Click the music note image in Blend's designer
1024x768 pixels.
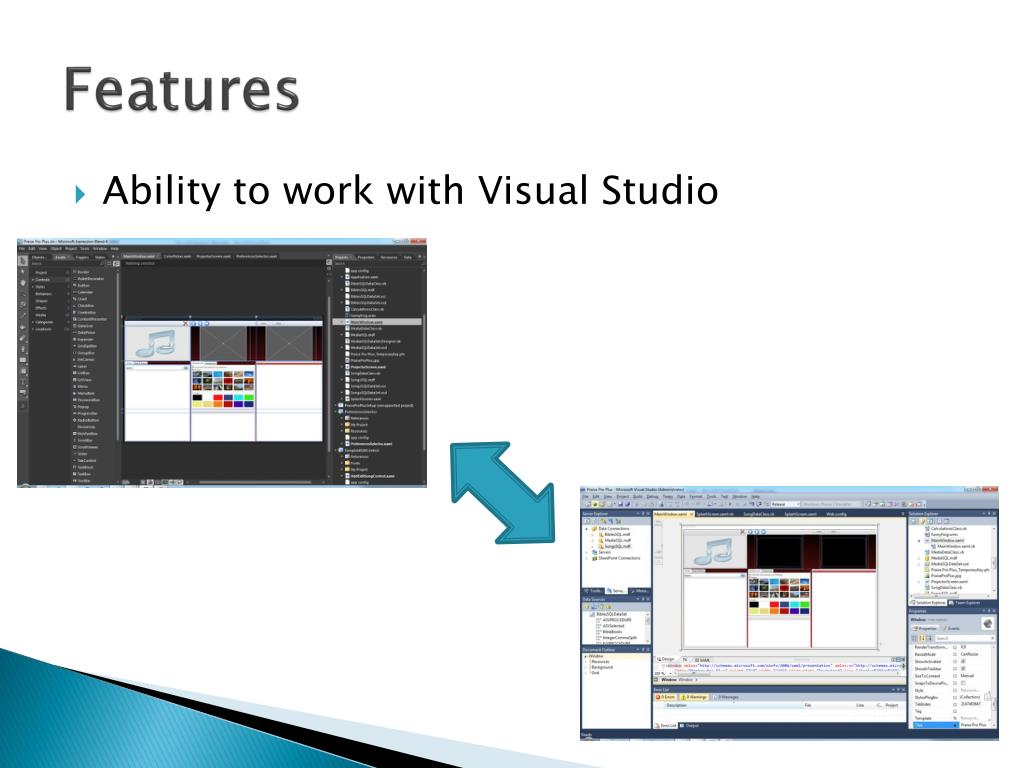(x=157, y=342)
